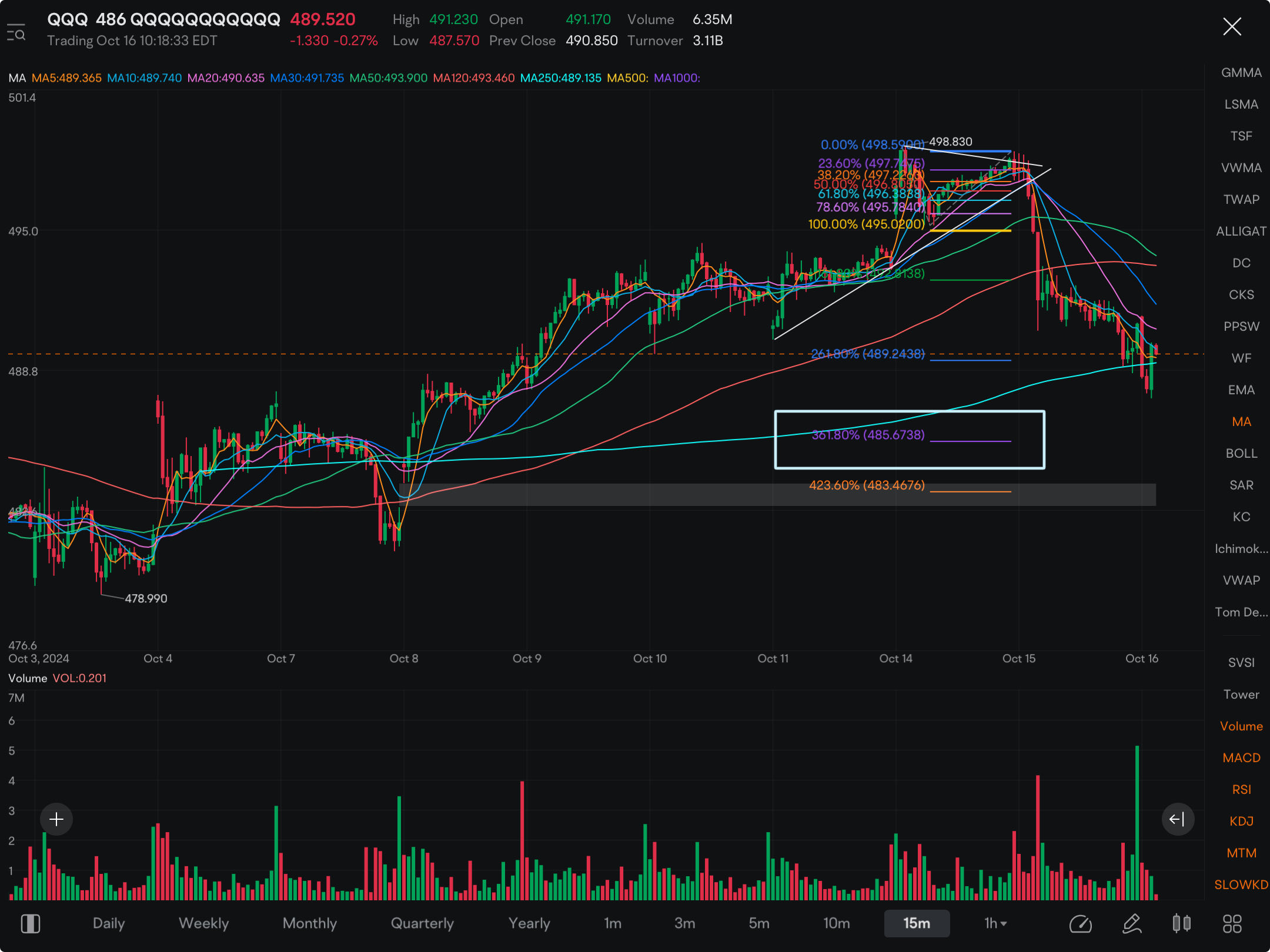1270x952 pixels.
Task: Enable the VWAP indicator
Action: (x=1241, y=581)
